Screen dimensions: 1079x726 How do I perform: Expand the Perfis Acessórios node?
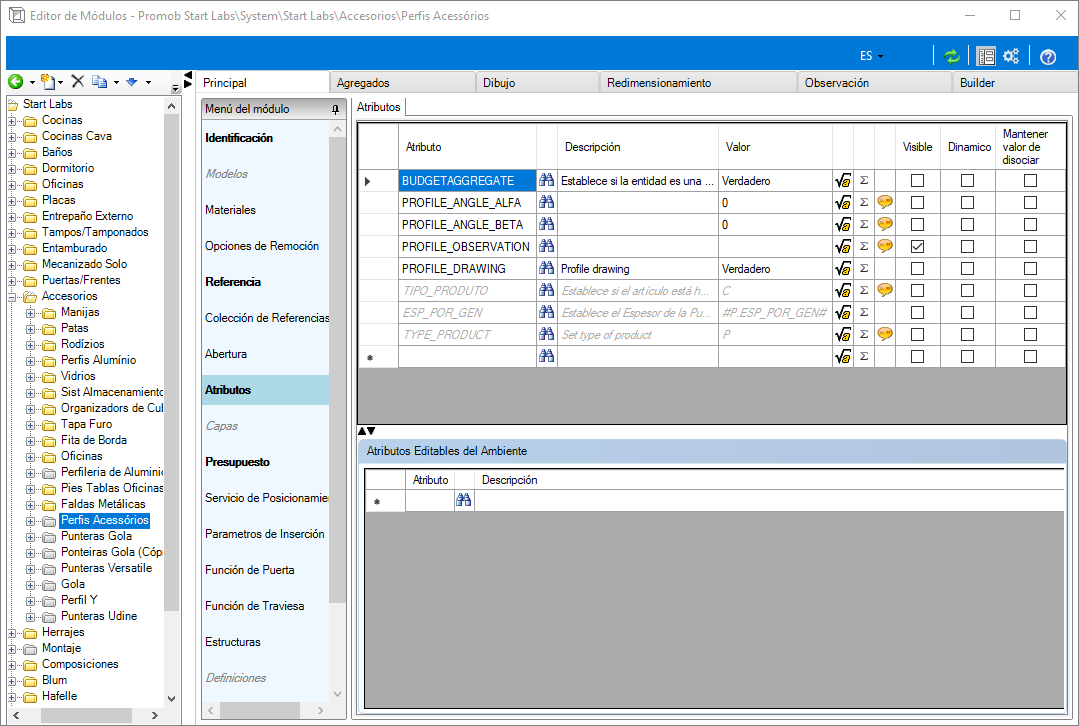coord(30,521)
